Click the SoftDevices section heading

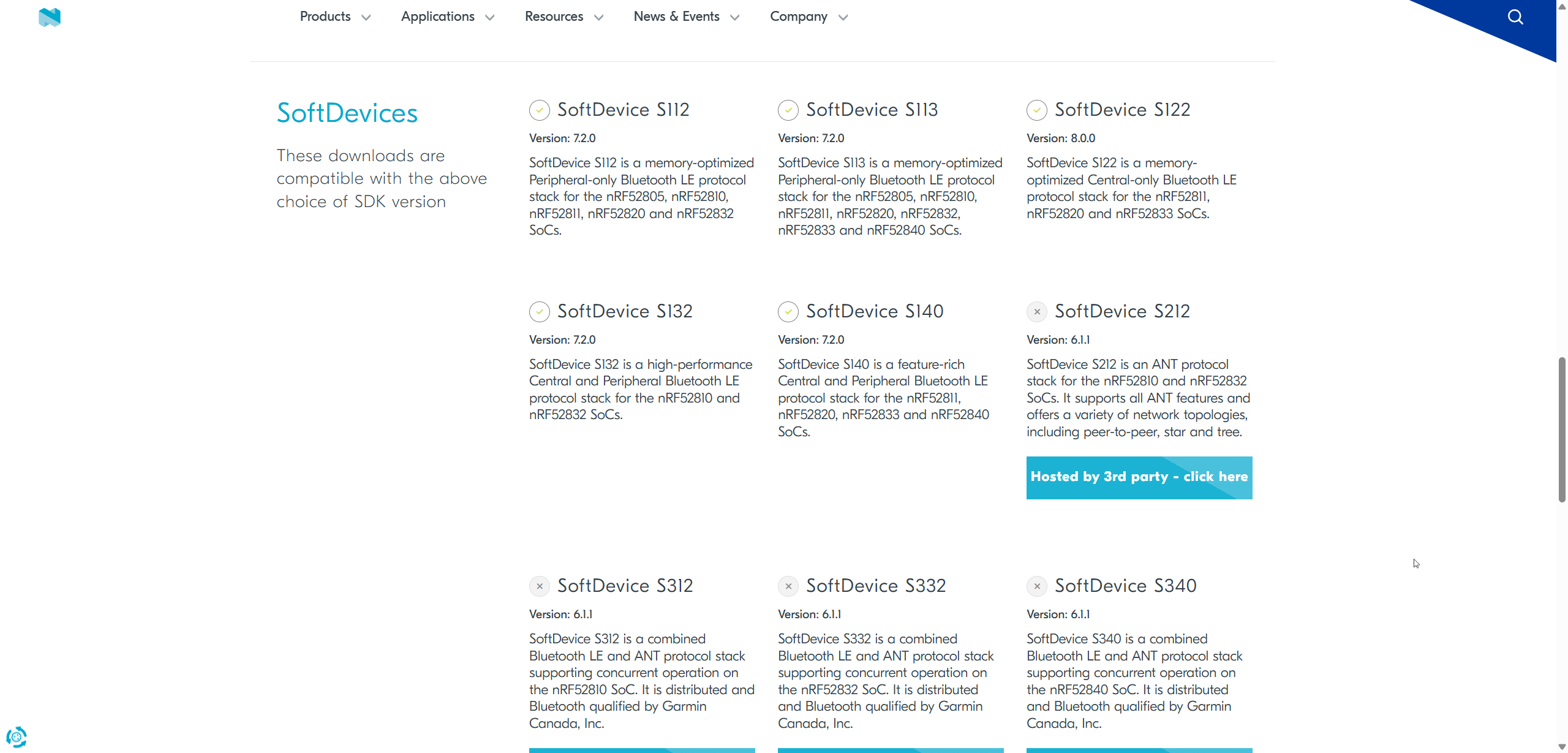[347, 113]
